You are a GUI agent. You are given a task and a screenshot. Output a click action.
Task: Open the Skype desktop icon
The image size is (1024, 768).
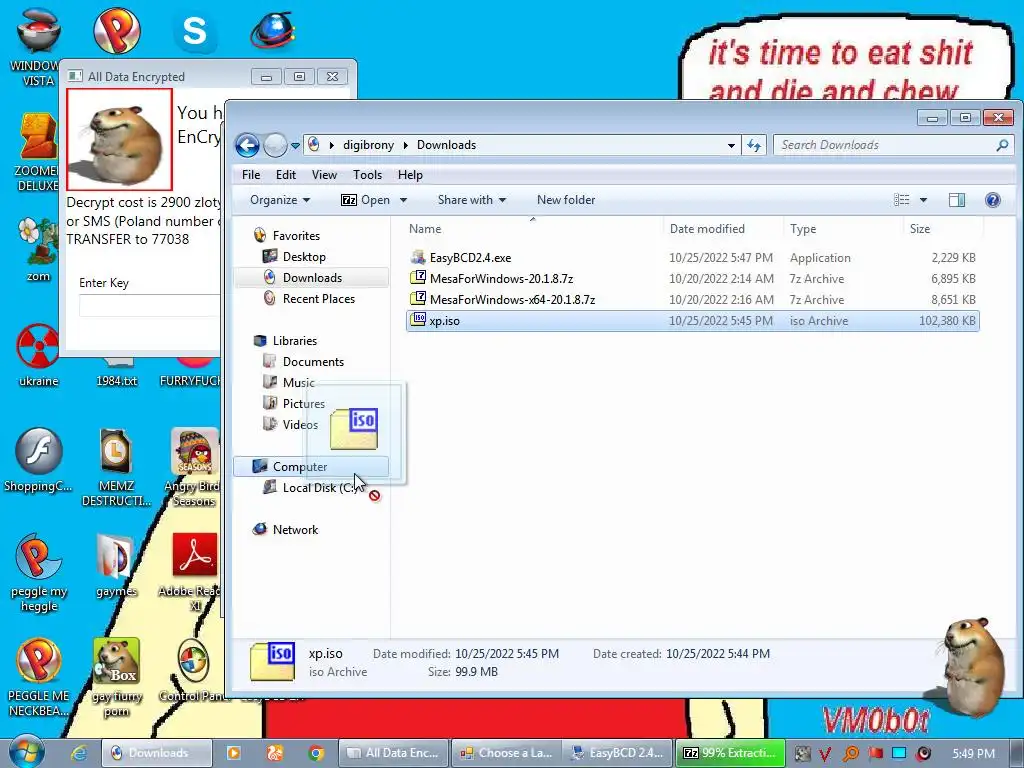[x=195, y=31]
